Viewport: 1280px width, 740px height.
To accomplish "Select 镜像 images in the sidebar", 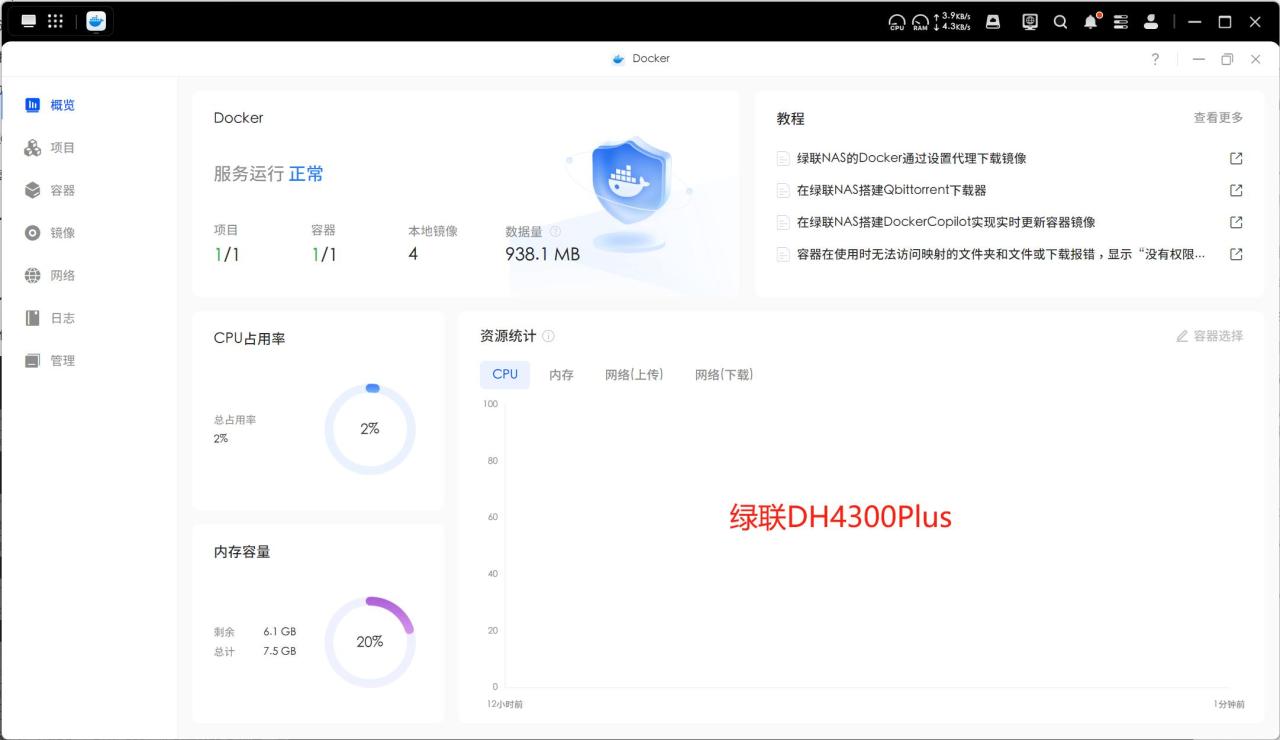I will pos(50,233).
